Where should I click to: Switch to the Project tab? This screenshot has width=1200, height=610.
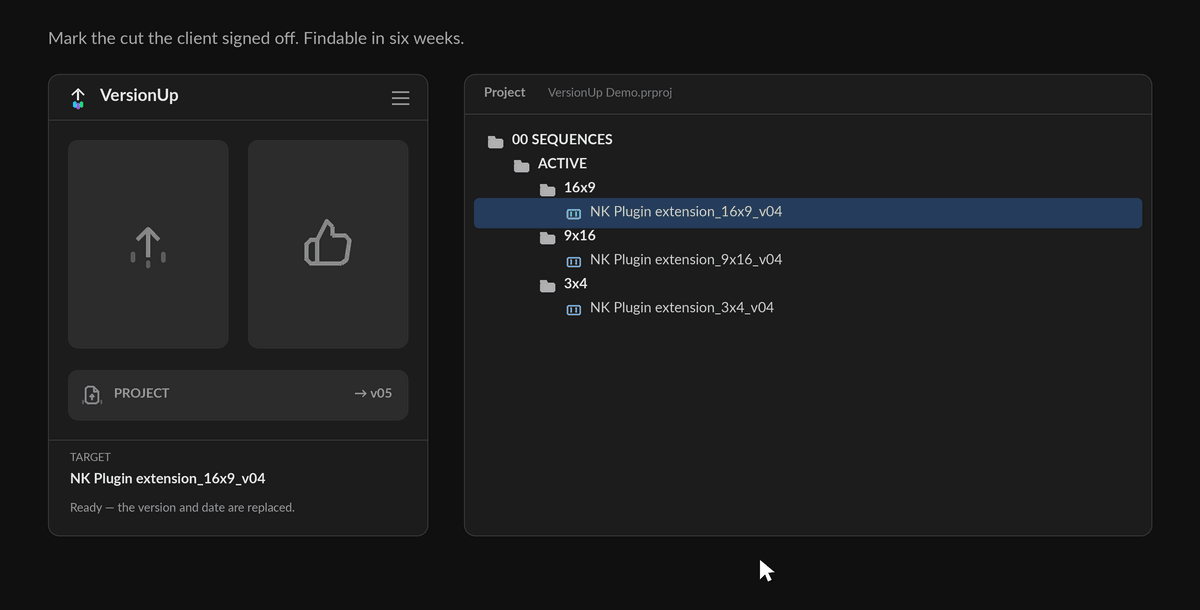pos(504,92)
